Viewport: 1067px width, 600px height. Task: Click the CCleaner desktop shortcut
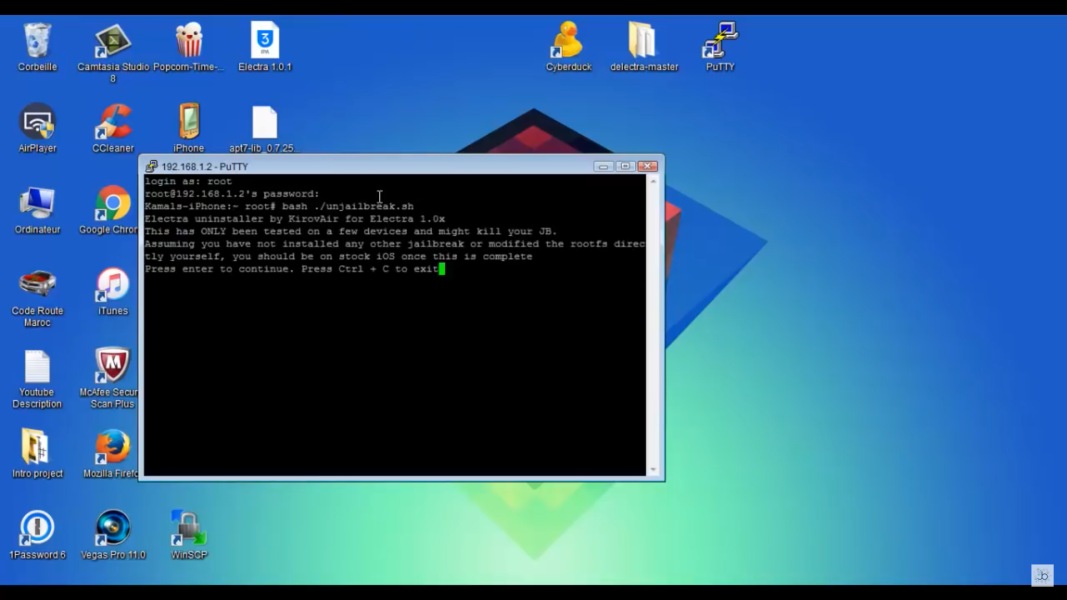coord(112,123)
